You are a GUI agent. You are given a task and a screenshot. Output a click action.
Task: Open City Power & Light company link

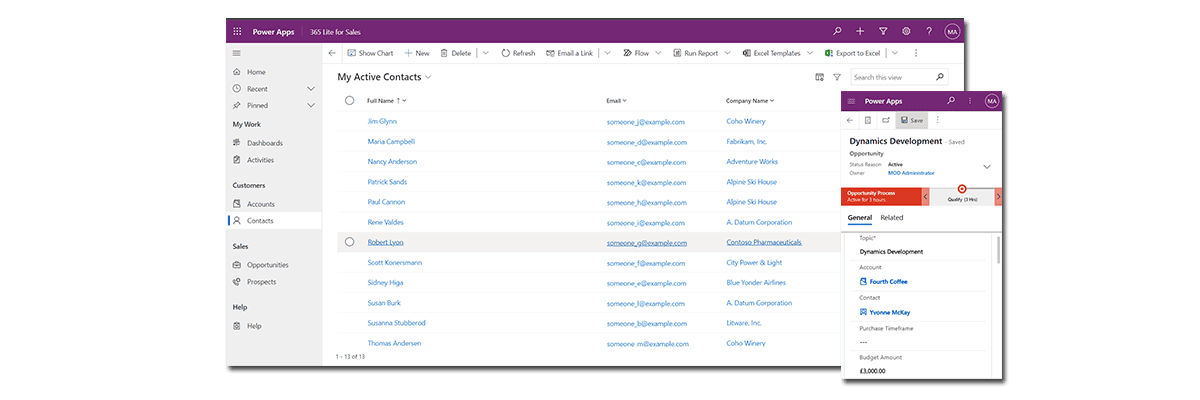tap(754, 262)
